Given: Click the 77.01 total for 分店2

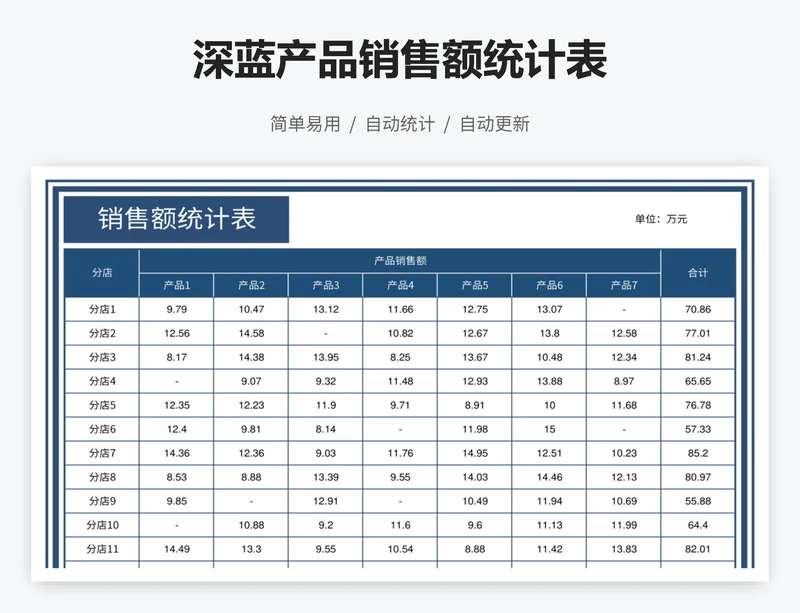Looking at the screenshot, I should (x=698, y=333).
